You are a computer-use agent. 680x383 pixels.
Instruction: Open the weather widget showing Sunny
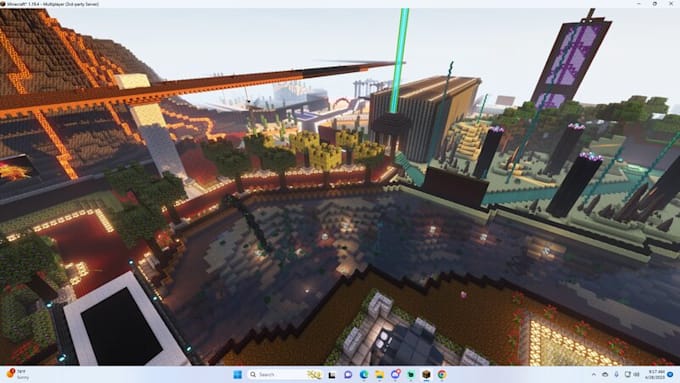(x=17, y=374)
